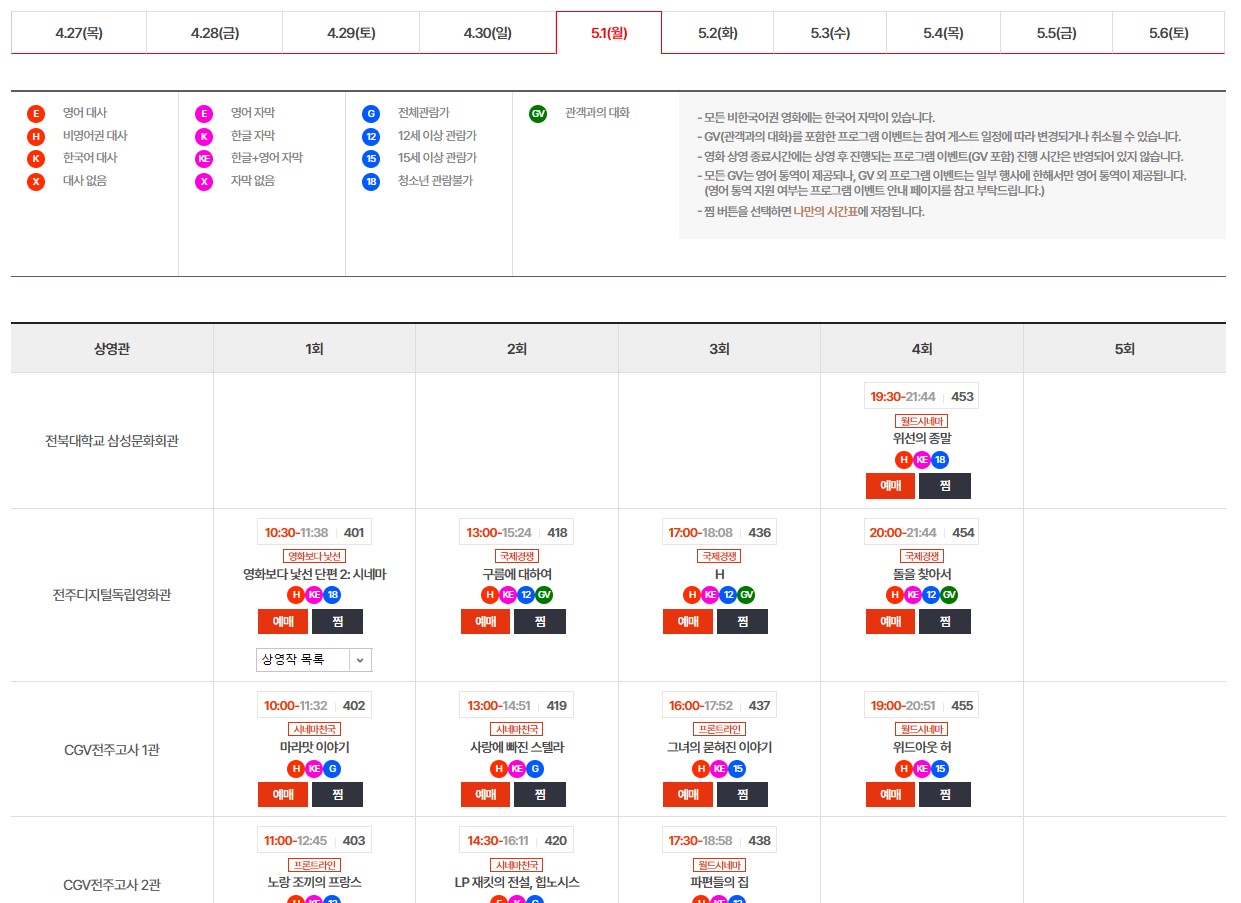Click the legend GV icon for 관객과의 대화
The image size is (1241, 903).
pos(538,113)
